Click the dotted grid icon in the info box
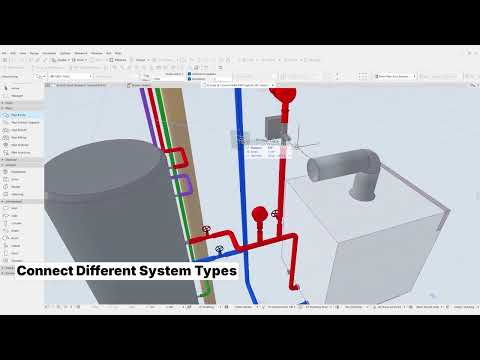 (363, 76)
